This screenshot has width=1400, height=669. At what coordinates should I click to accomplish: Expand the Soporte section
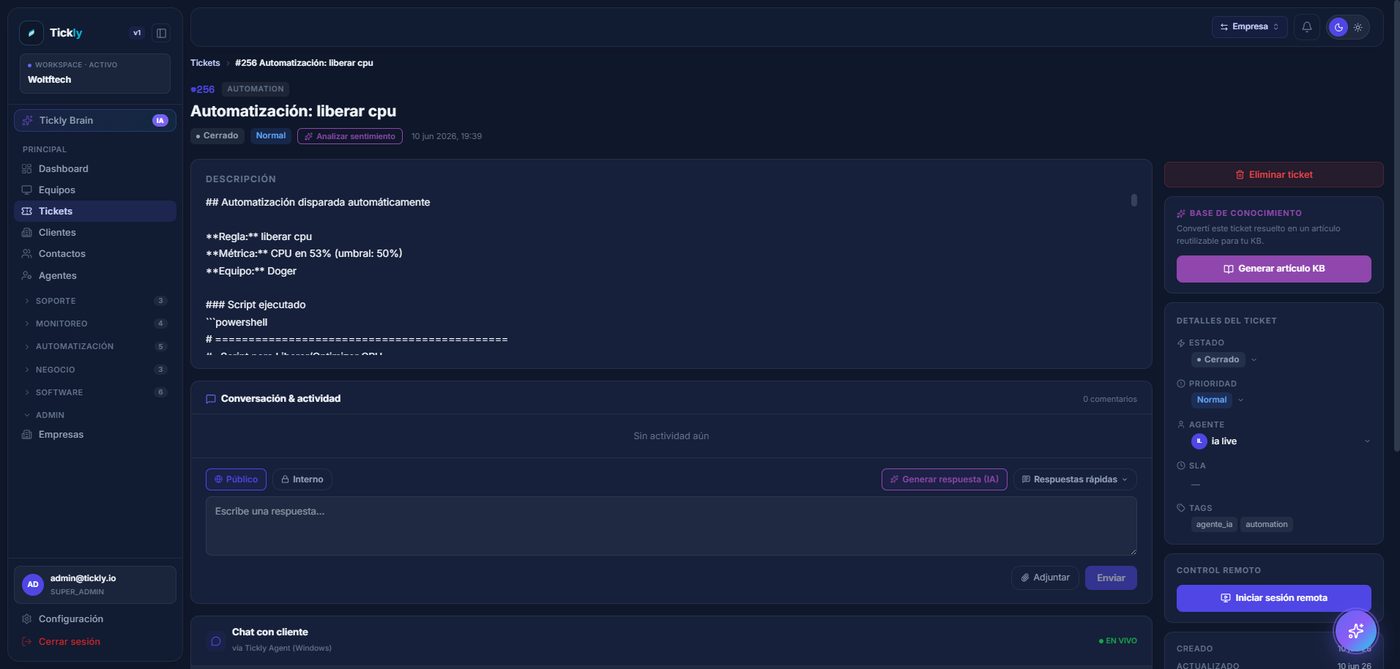click(x=95, y=301)
